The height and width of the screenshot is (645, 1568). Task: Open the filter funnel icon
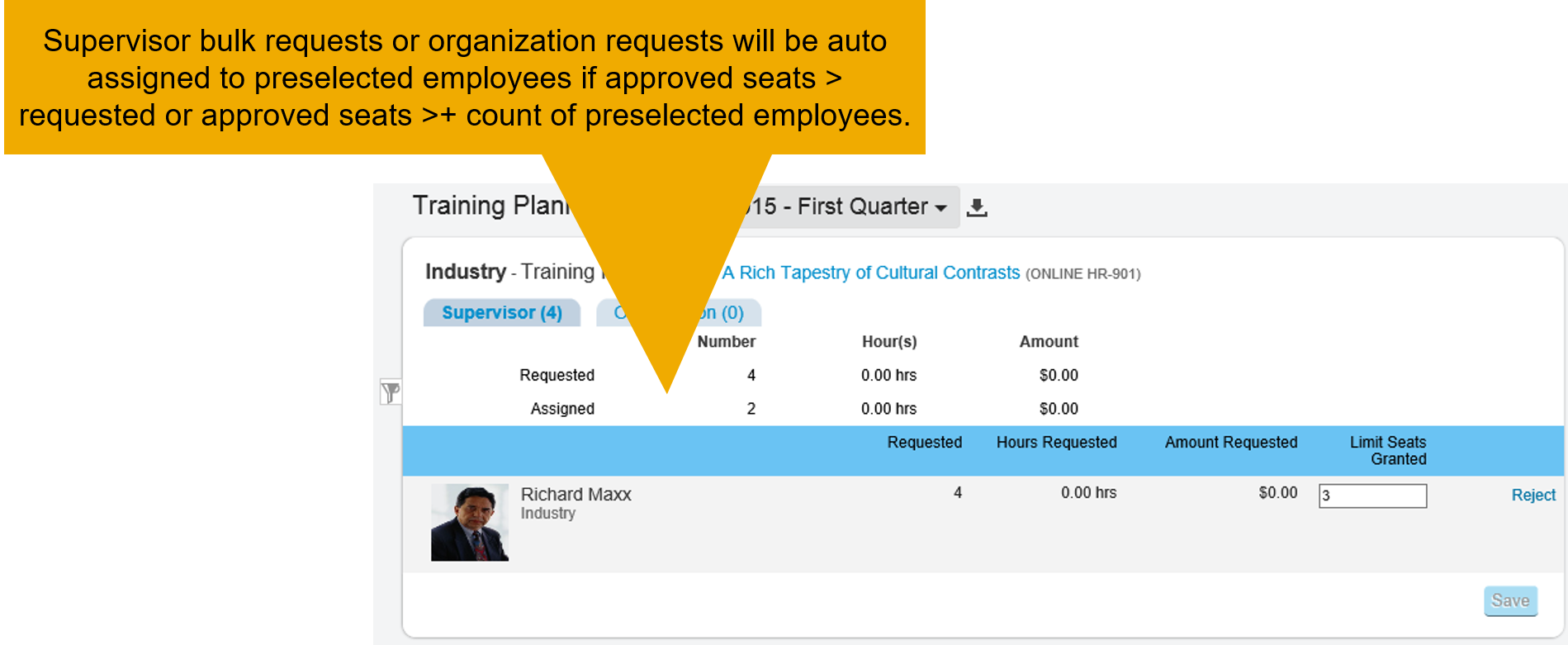(x=391, y=392)
